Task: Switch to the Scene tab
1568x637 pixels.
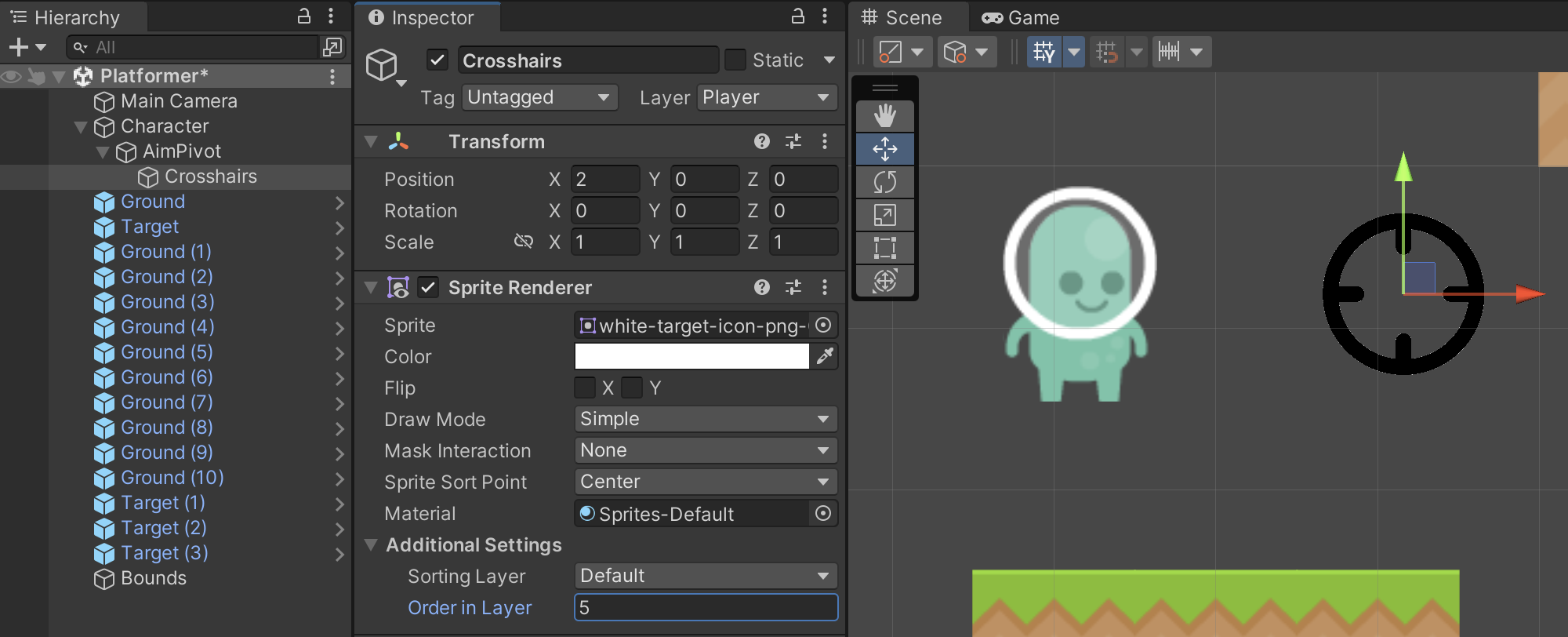Action: tap(902, 17)
